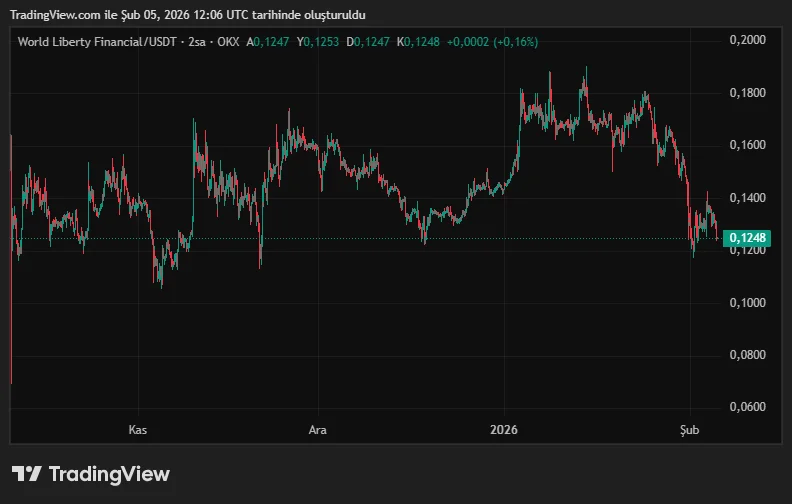Click the TradingView wordmark text
Screen dimensions: 792x504
109,474
